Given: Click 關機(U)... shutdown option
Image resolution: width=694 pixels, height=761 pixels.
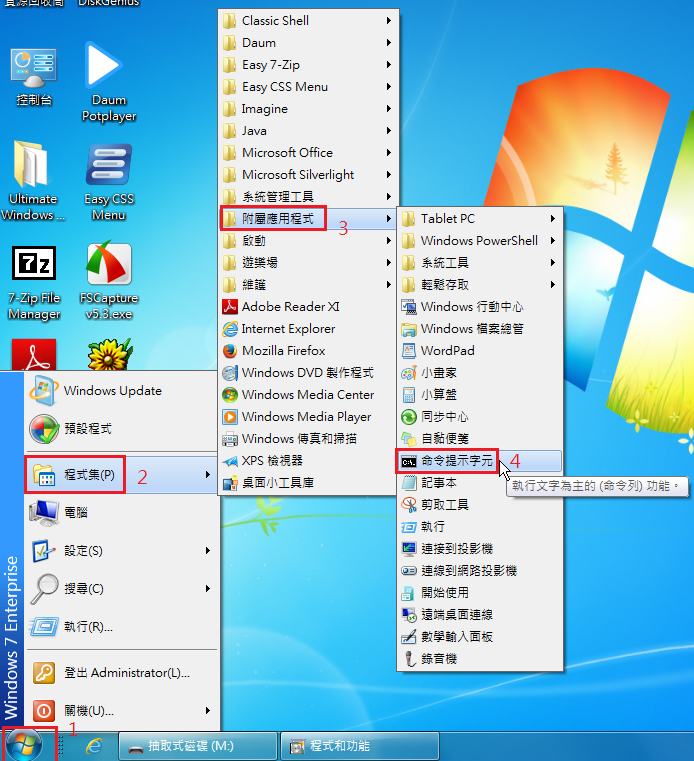Looking at the screenshot, I should (x=121, y=711).
